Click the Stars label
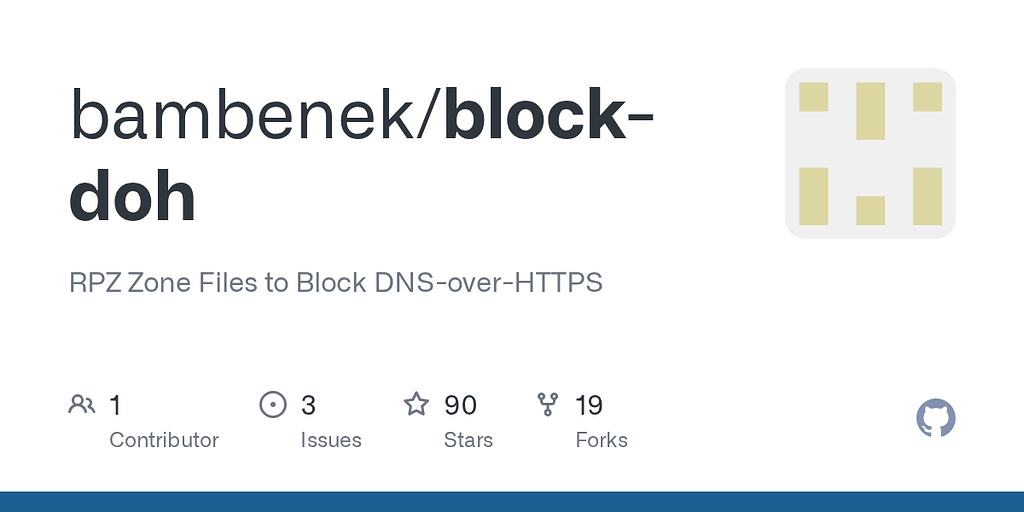 pos(469,440)
